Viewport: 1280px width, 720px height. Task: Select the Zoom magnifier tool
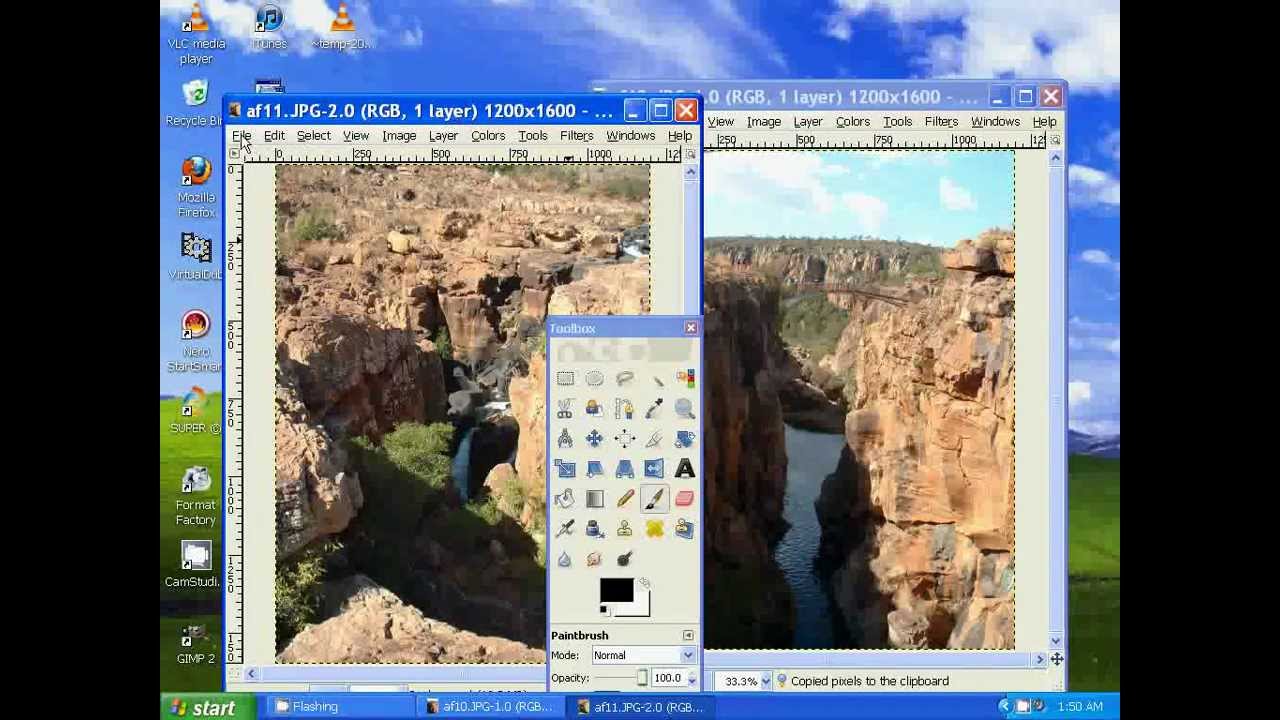click(x=685, y=409)
